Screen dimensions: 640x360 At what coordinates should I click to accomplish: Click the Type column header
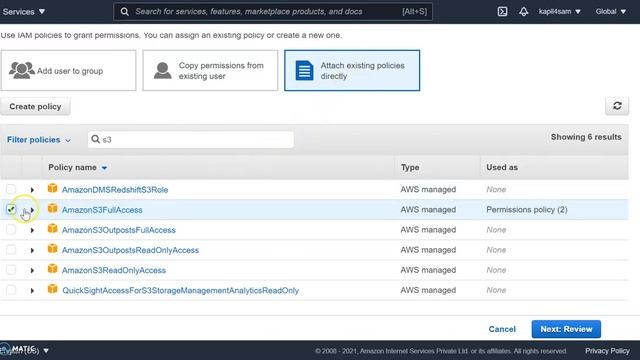click(410, 167)
